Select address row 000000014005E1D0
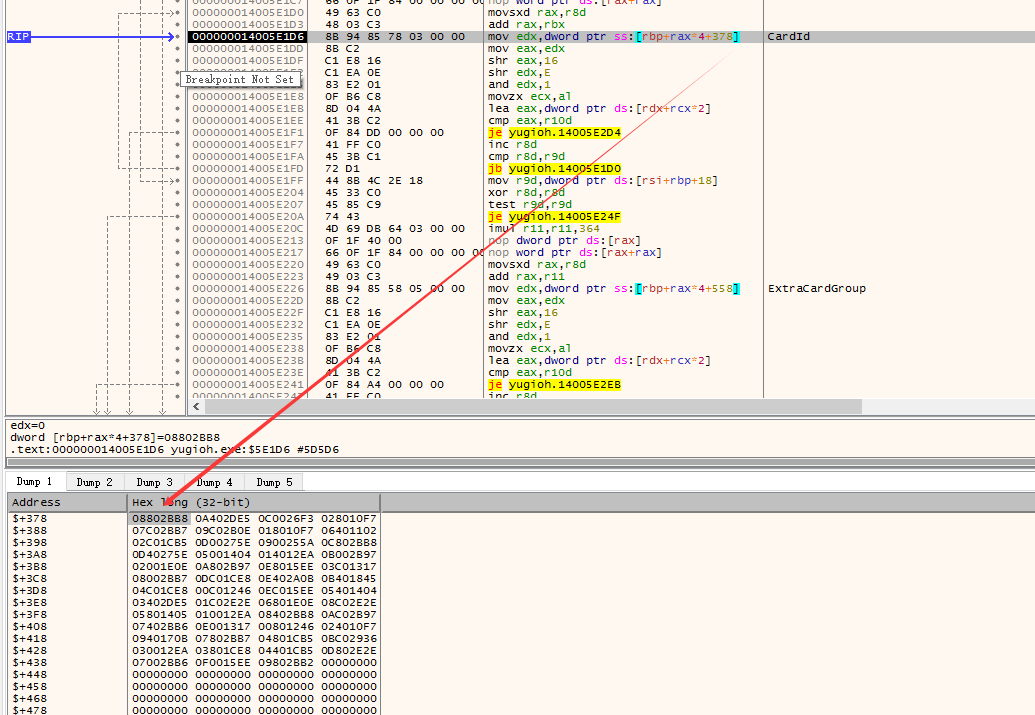 pyautogui.click(x=248, y=13)
